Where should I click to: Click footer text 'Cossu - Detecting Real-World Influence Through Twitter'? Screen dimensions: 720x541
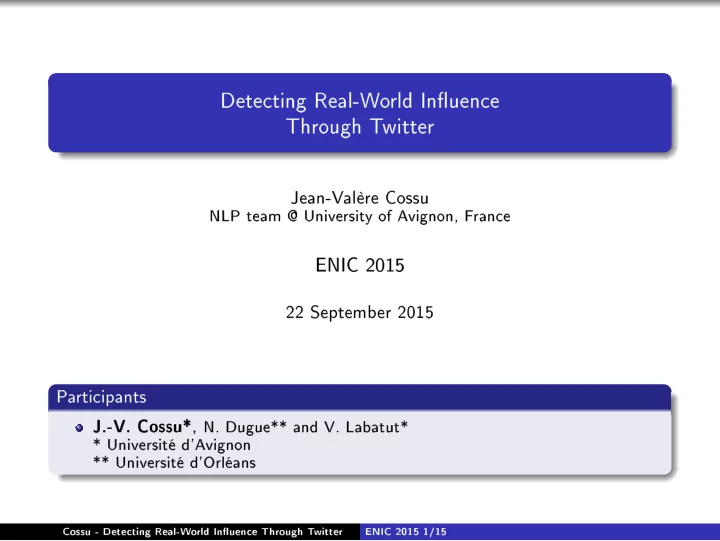[202, 532]
